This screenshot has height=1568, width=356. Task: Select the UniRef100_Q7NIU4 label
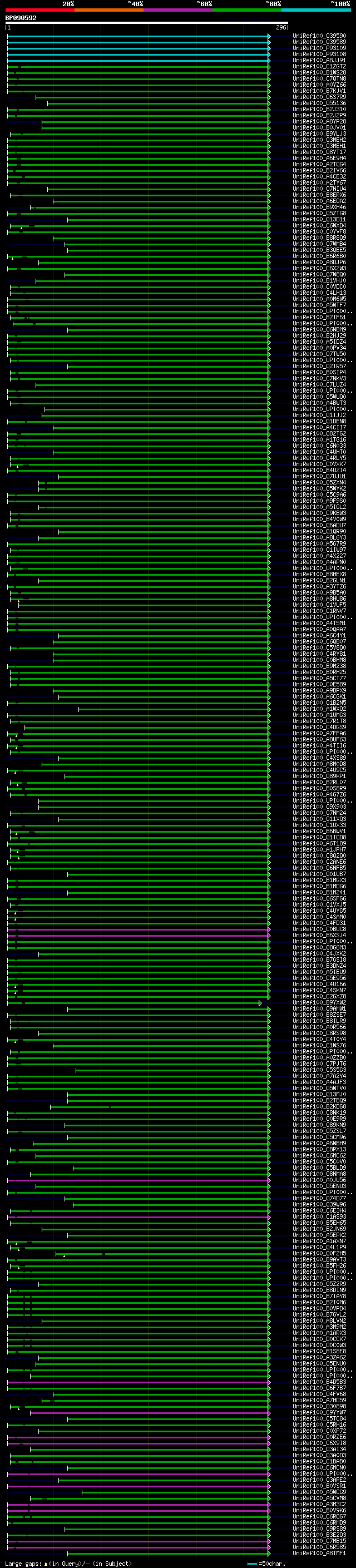pos(319,189)
